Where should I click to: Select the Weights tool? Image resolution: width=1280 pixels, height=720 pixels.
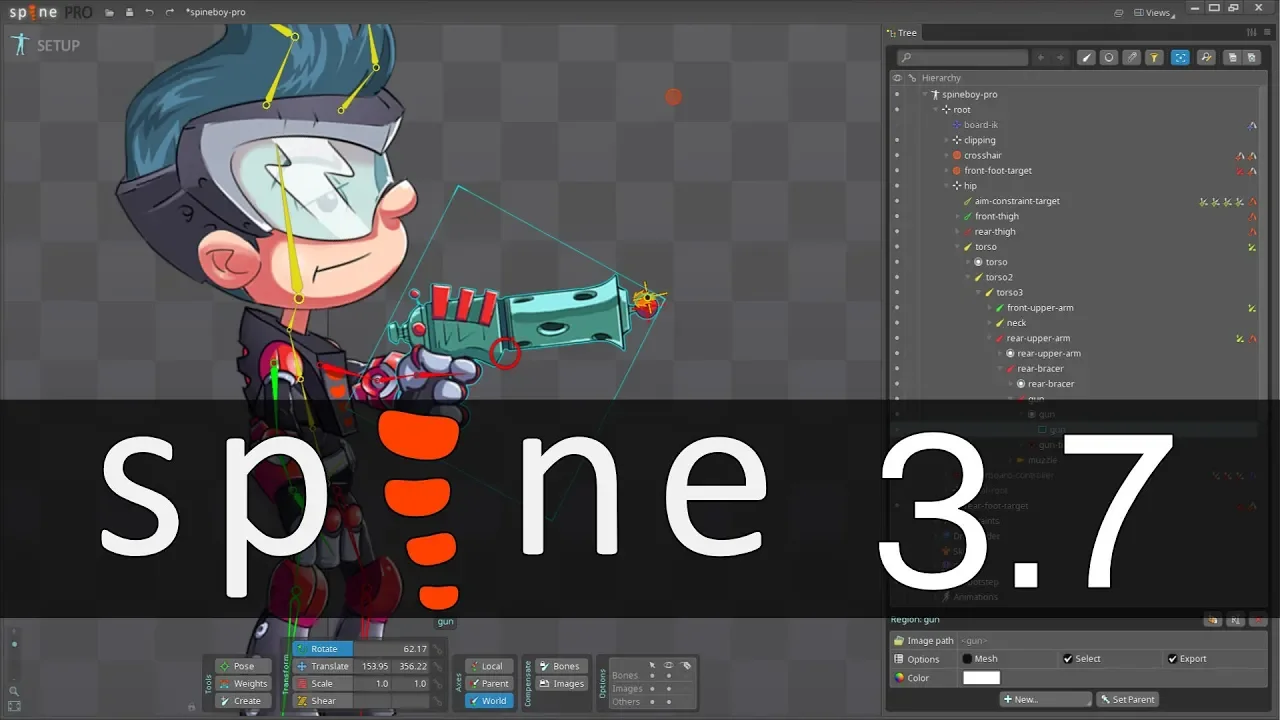243,684
